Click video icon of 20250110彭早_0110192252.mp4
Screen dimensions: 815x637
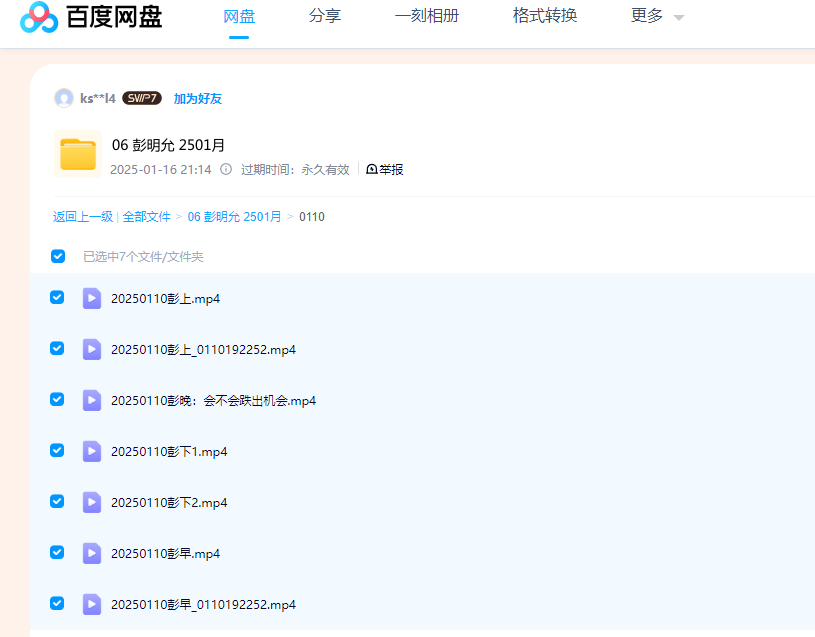tap(92, 604)
